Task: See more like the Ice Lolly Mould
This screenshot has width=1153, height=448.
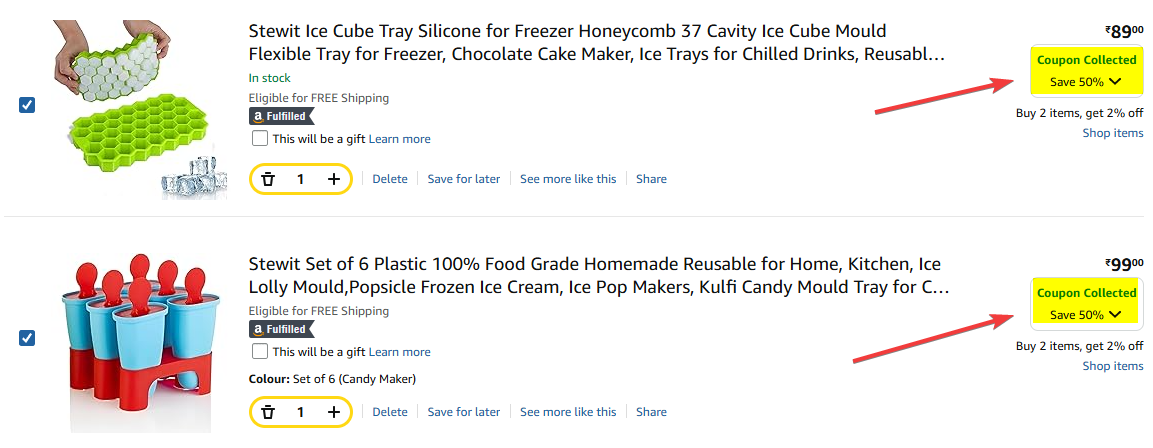Action: coord(568,412)
